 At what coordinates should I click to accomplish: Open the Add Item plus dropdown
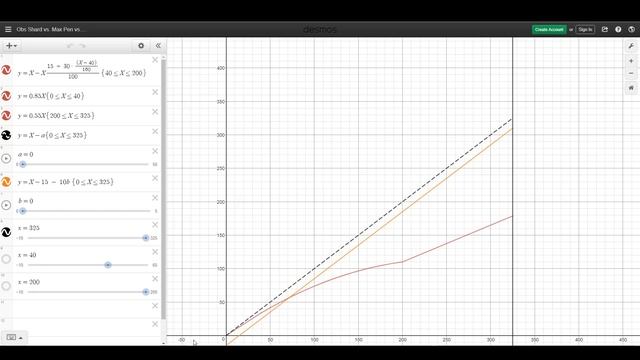[11, 46]
